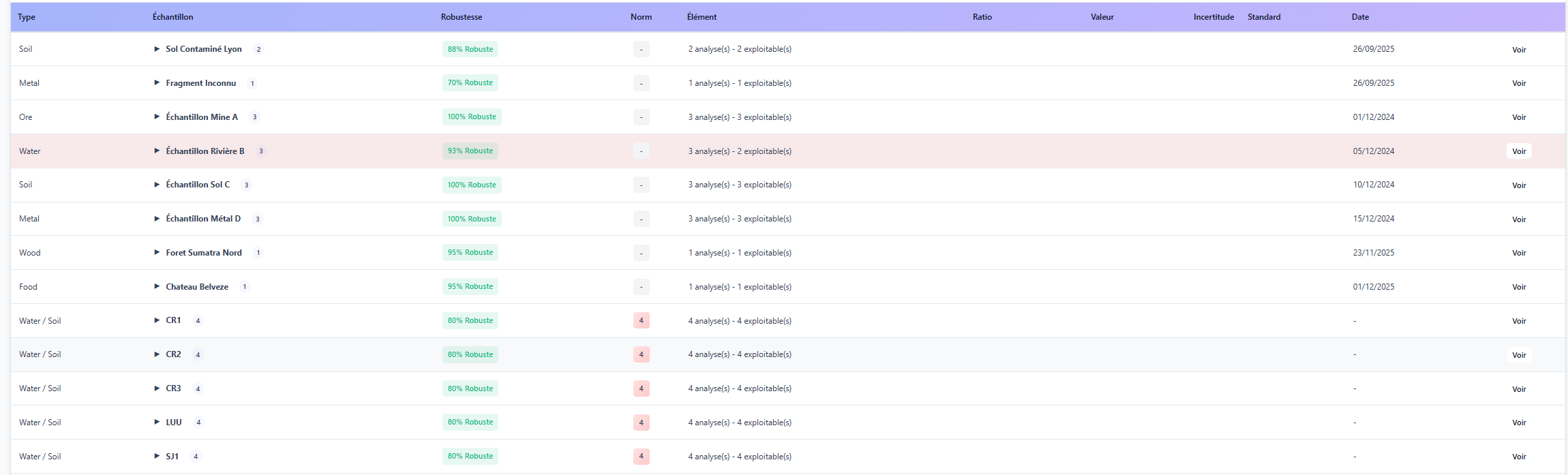Expand the Échantillon Rivière B arrow

pyautogui.click(x=157, y=151)
